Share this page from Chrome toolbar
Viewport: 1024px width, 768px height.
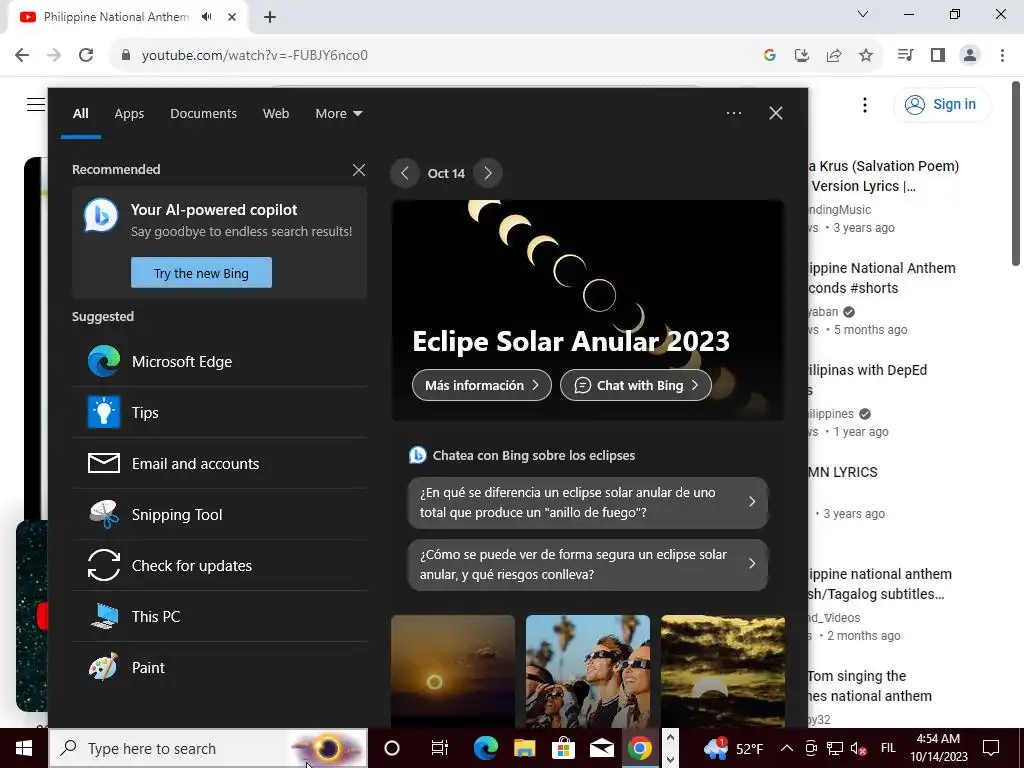[x=834, y=56]
